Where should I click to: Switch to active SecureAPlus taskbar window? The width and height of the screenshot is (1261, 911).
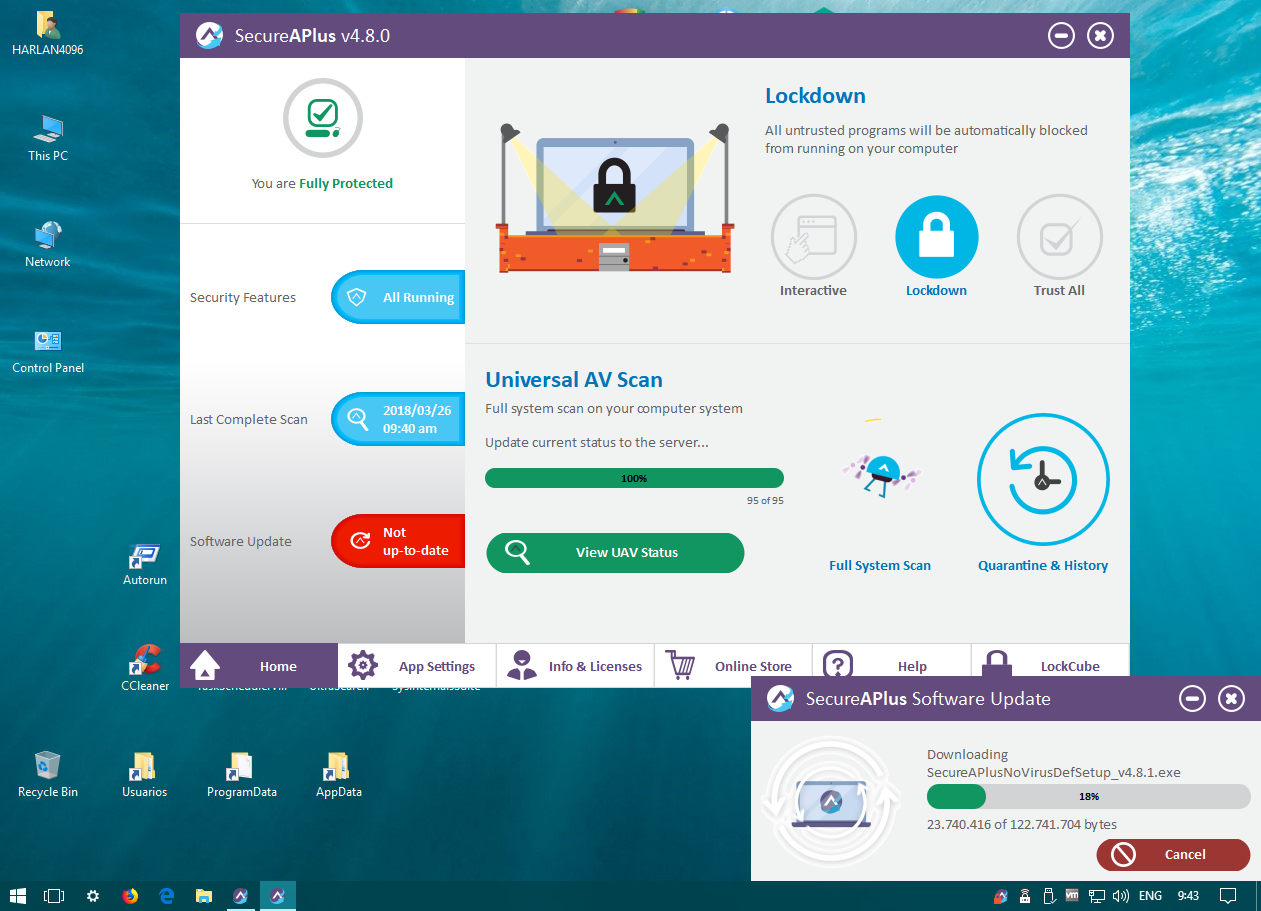coord(278,896)
